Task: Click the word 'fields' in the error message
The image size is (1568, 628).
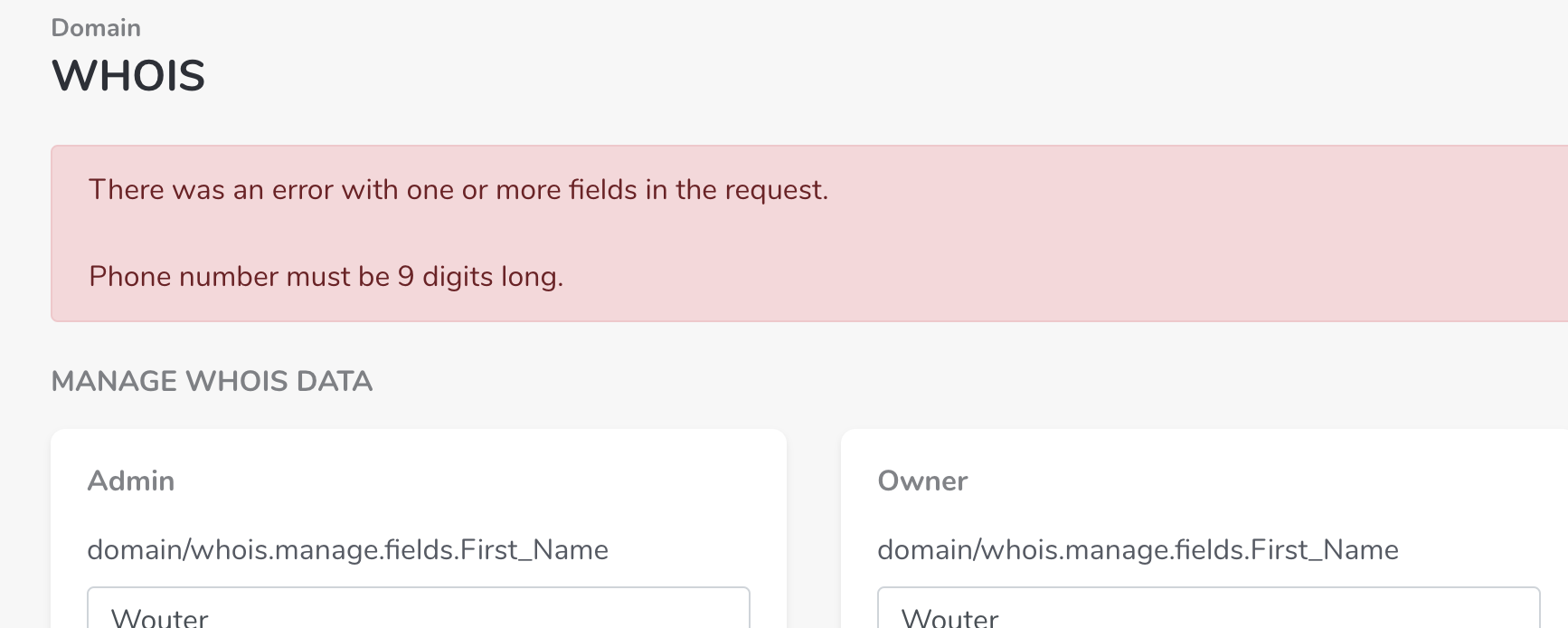Action: click(602, 190)
